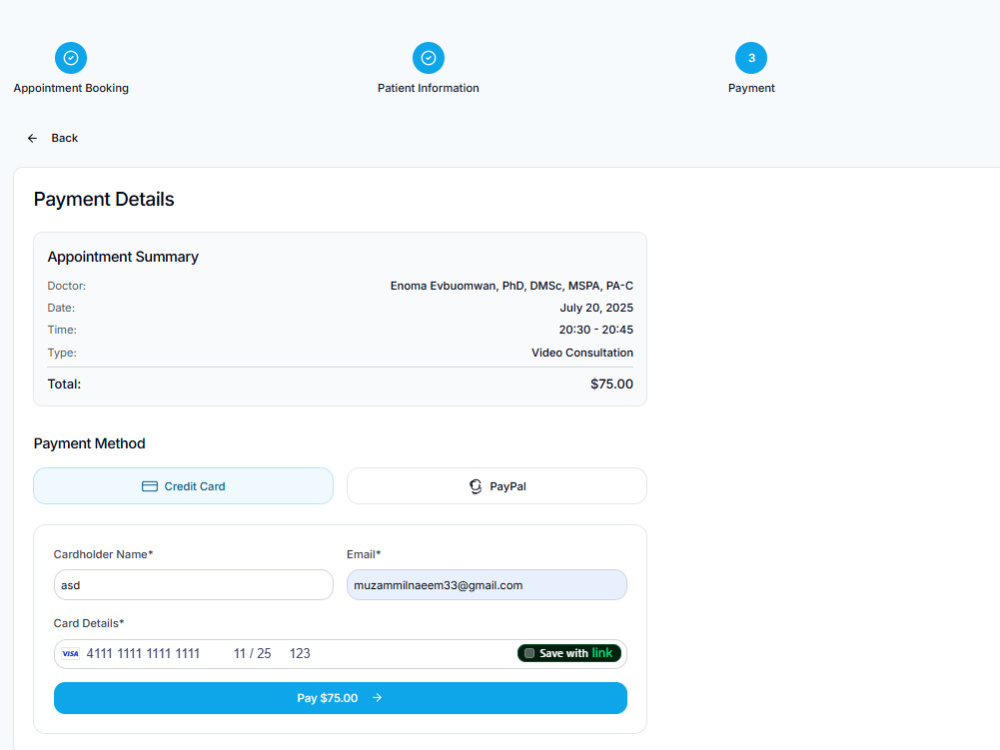Screen dimensions: 1000x750
Task: Submit payment with Pay $75.00 button
Action: click(341, 698)
